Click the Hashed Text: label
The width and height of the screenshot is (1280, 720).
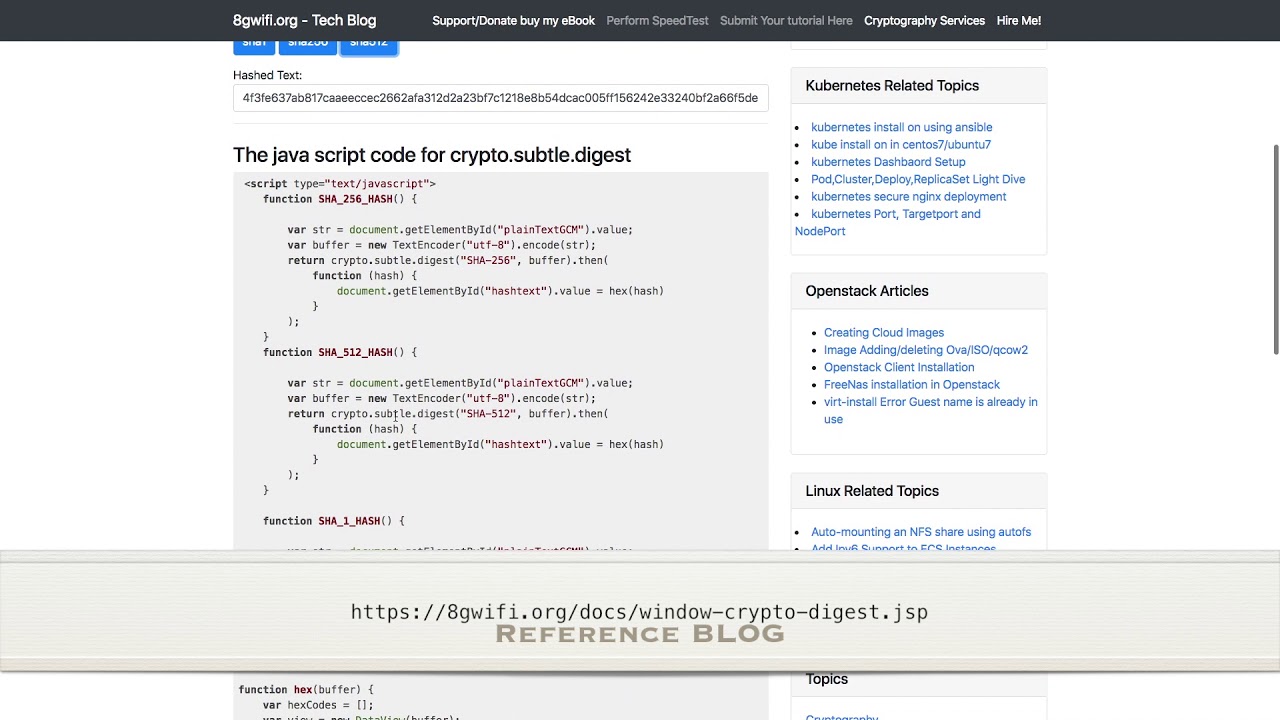267,75
